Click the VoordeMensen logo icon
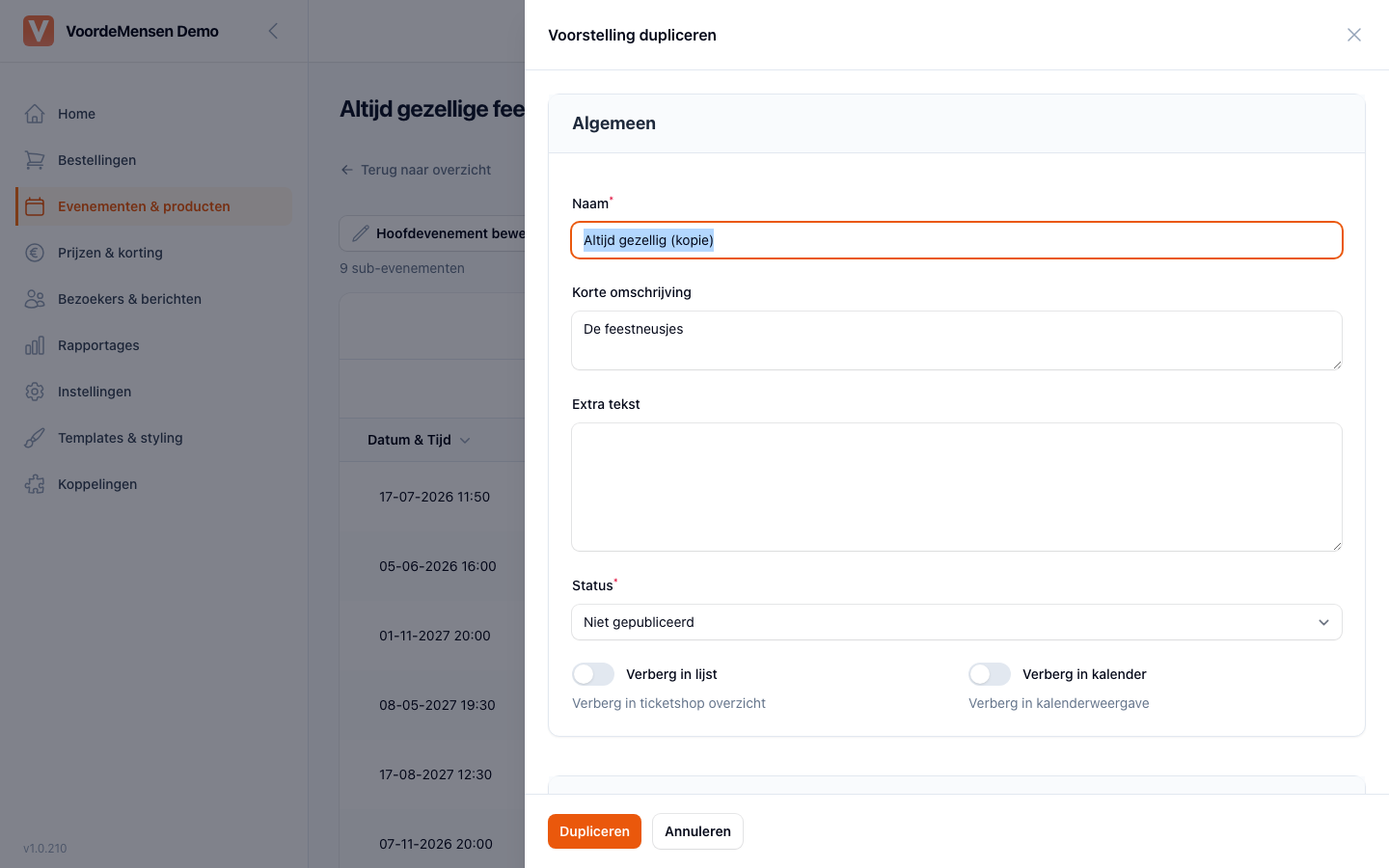Screen dimensions: 1389x868 (39, 31)
